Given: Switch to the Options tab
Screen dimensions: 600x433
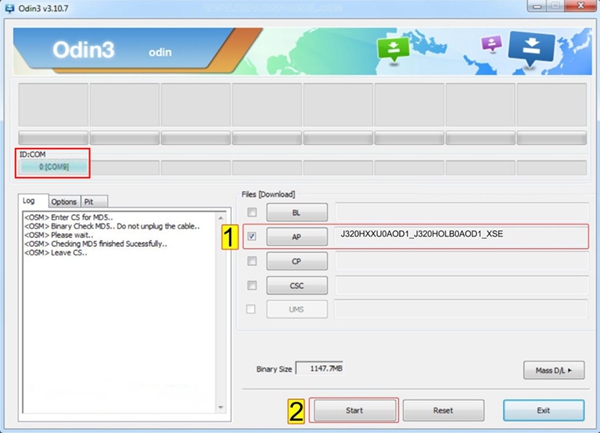Looking at the screenshot, I should click(64, 202).
